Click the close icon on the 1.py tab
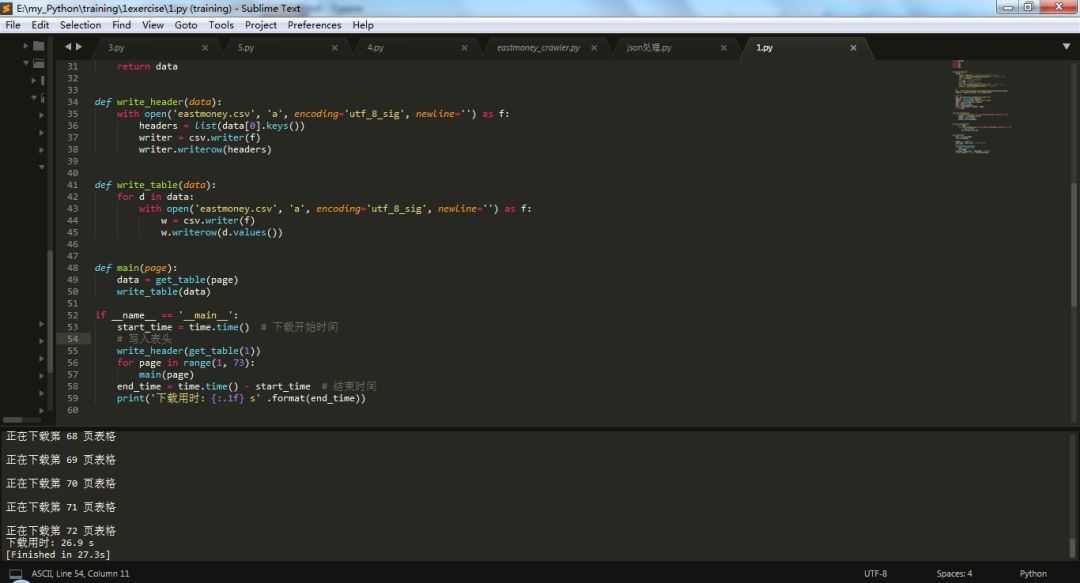Image resolution: width=1080 pixels, height=583 pixels. click(x=853, y=48)
